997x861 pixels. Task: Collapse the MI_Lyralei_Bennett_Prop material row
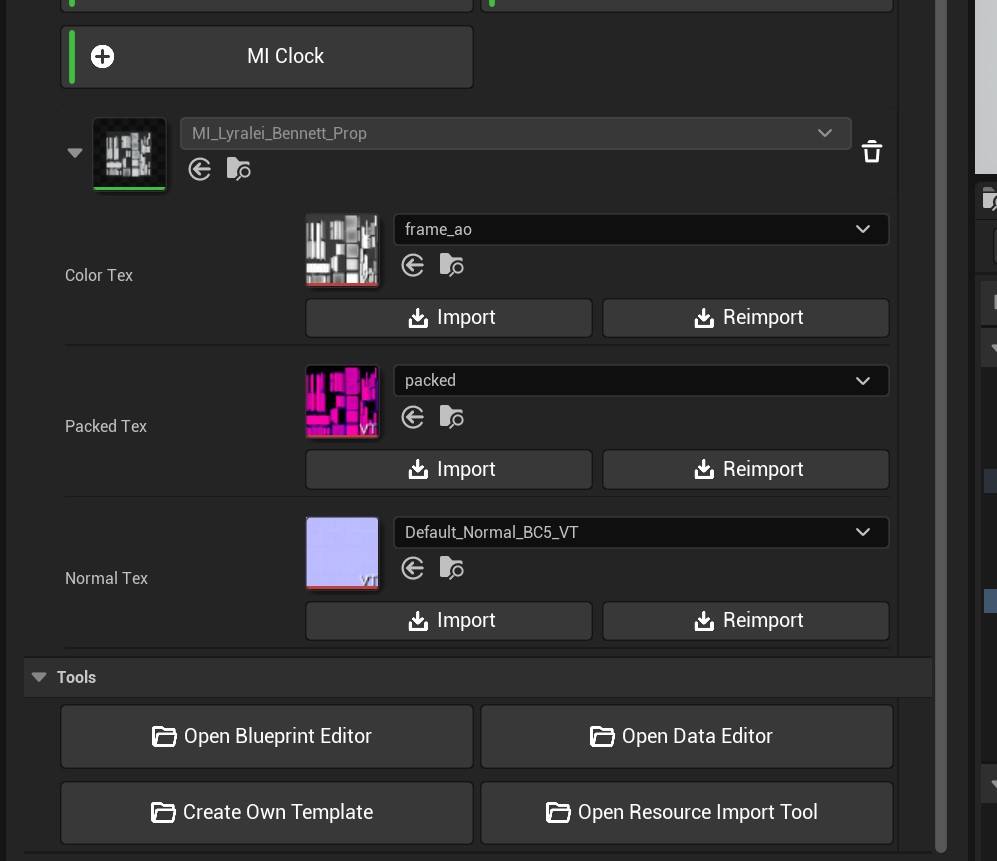click(x=74, y=153)
